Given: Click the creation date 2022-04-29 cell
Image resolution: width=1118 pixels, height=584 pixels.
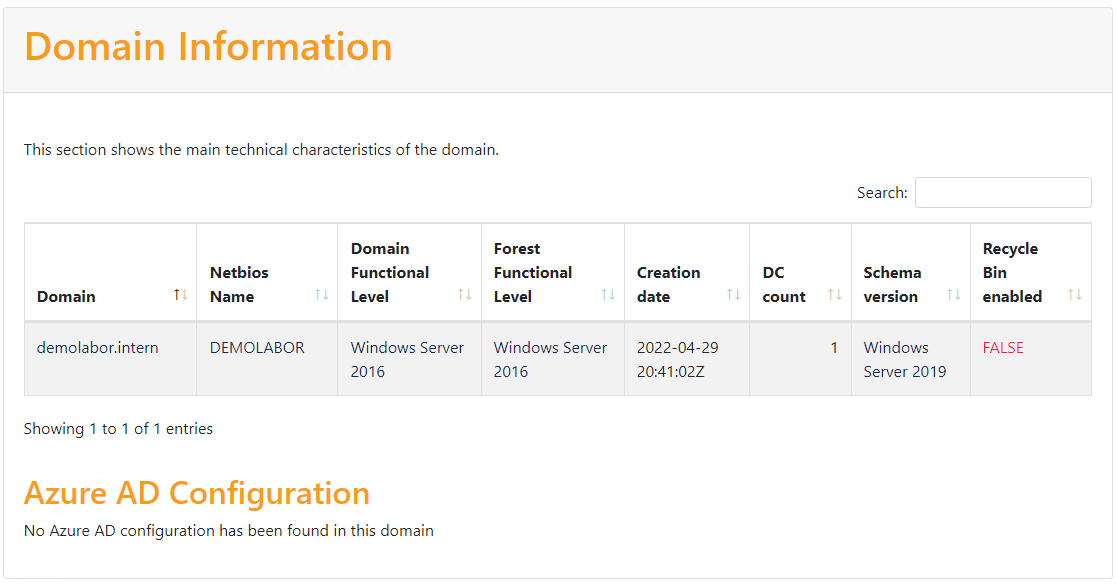Looking at the screenshot, I should (x=678, y=360).
